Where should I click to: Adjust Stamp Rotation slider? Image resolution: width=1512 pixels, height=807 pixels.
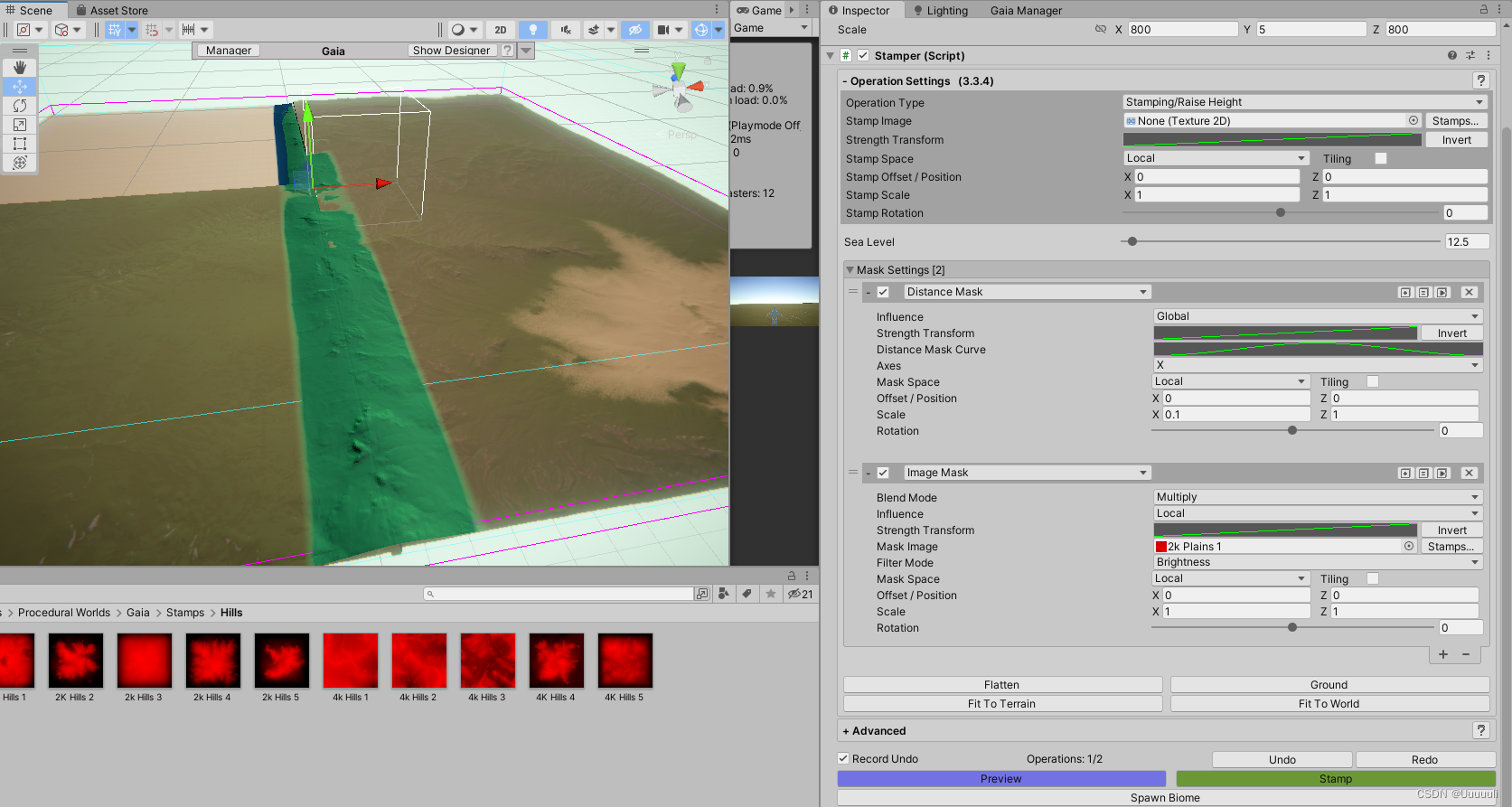point(1281,212)
